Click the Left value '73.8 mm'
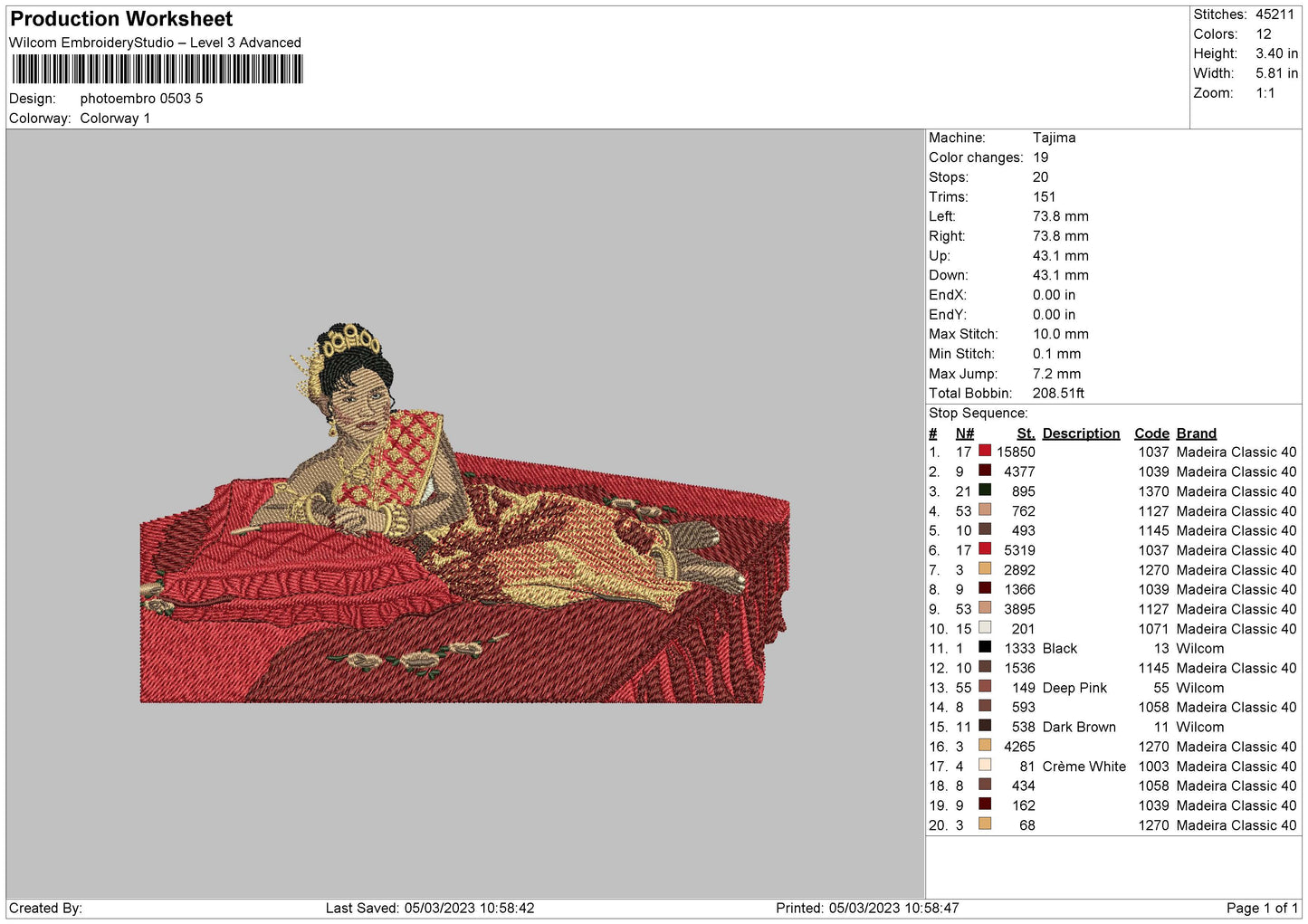This screenshot has width=1308, height=924. pyautogui.click(x=1061, y=216)
